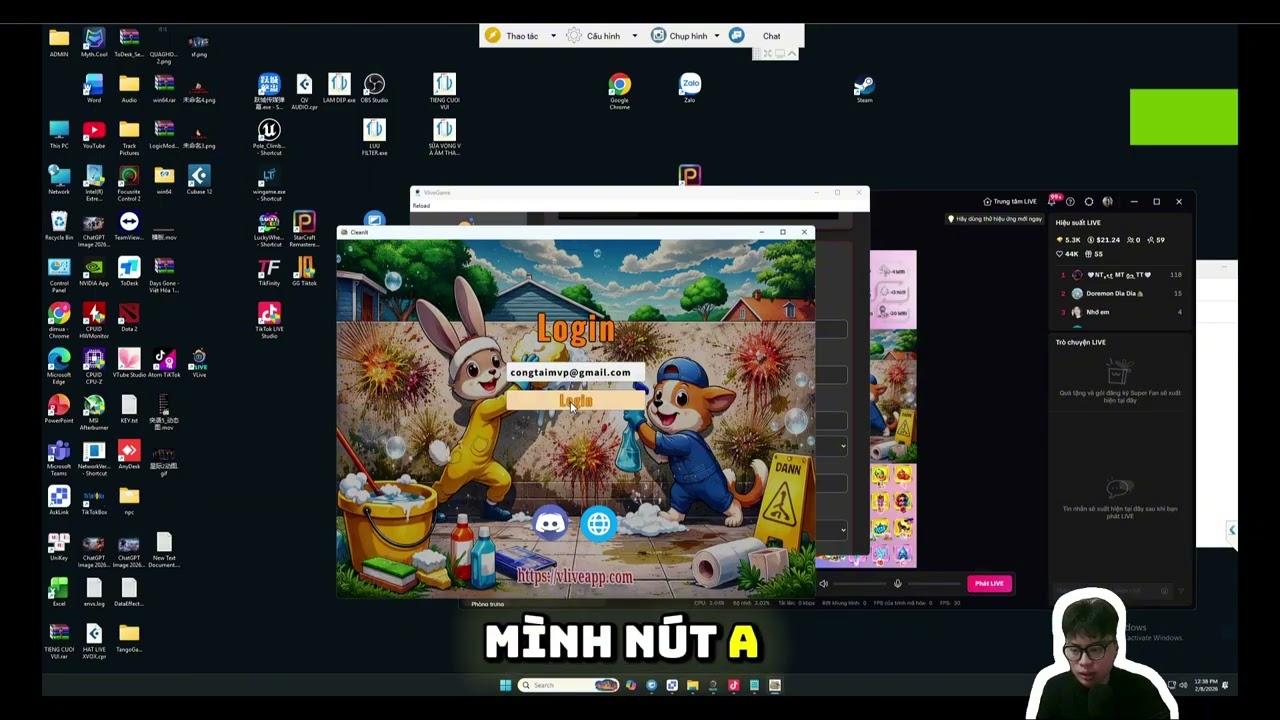Open the VTube Studio desktop shortcut
The image size is (1280, 720).
pyautogui.click(x=129, y=363)
